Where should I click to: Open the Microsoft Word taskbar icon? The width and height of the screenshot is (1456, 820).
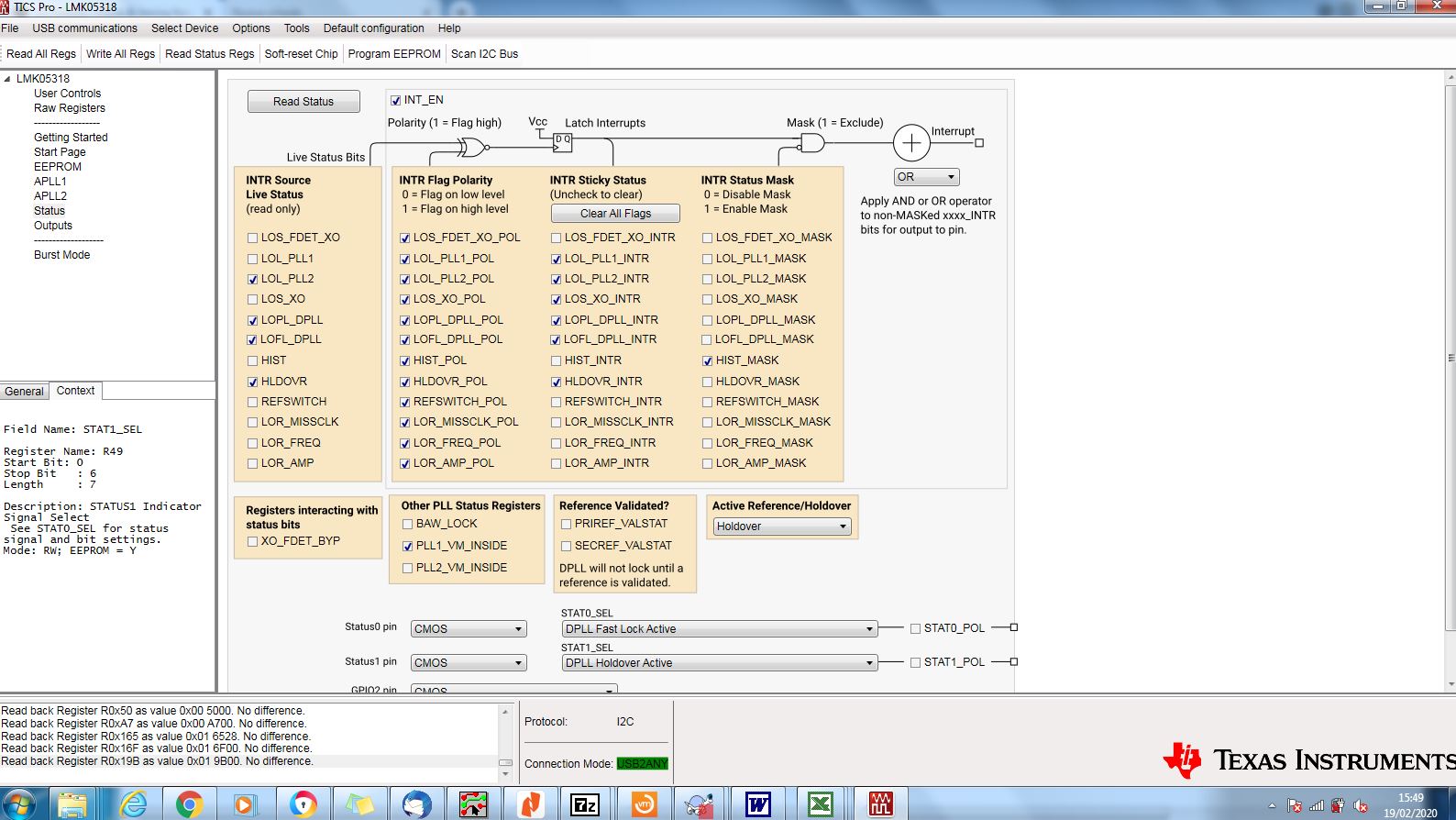757,804
